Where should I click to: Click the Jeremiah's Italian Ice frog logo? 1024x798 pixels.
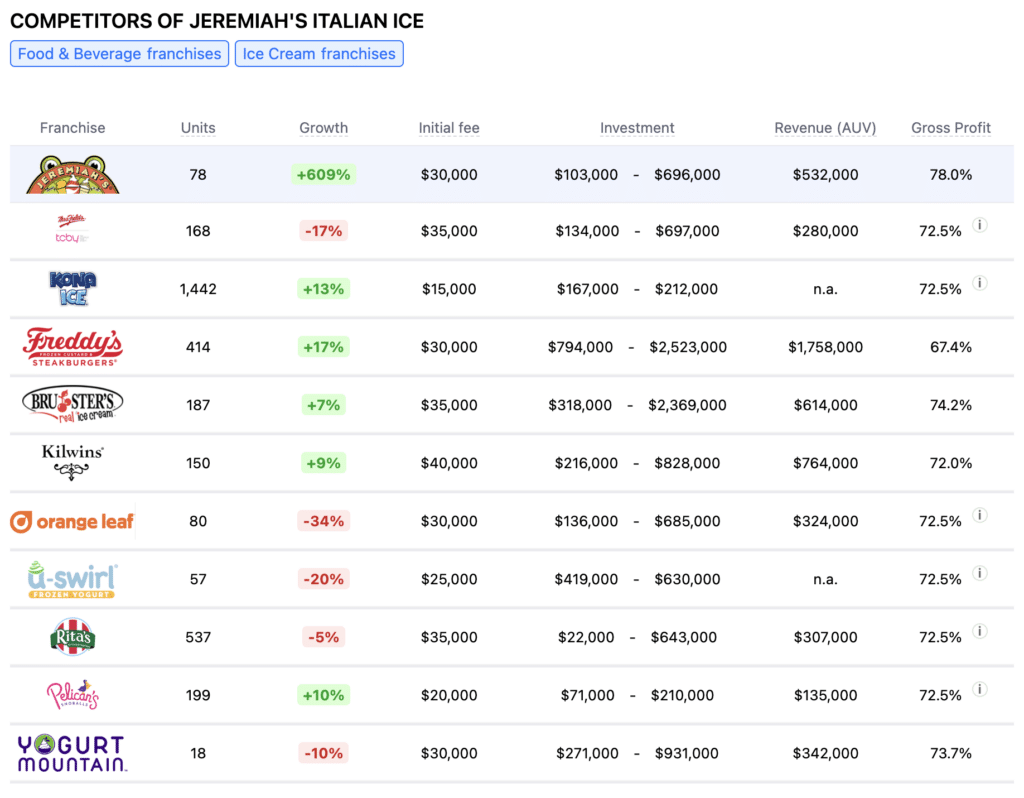[x=72, y=174]
